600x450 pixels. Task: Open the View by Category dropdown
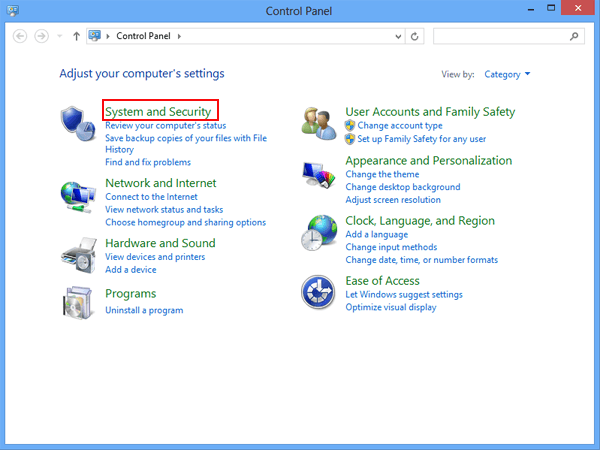(507, 74)
